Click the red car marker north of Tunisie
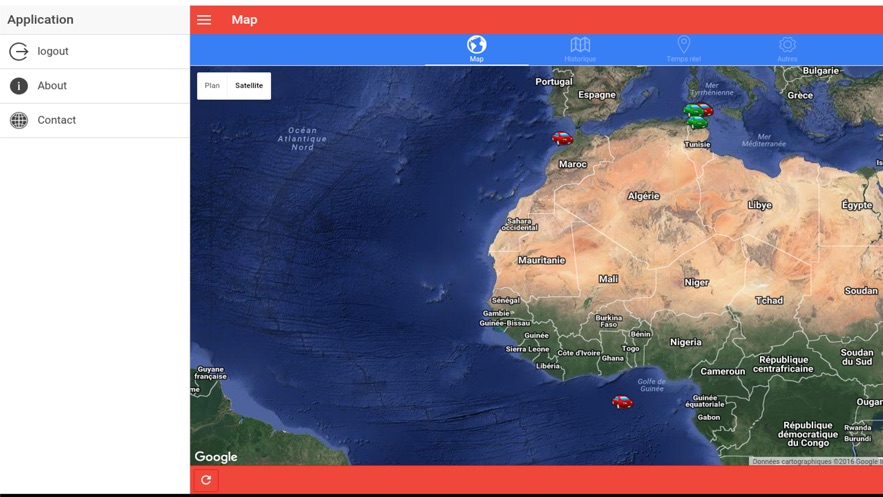Image resolution: width=883 pixels, height=497 pixels. (x=706, y=108)
